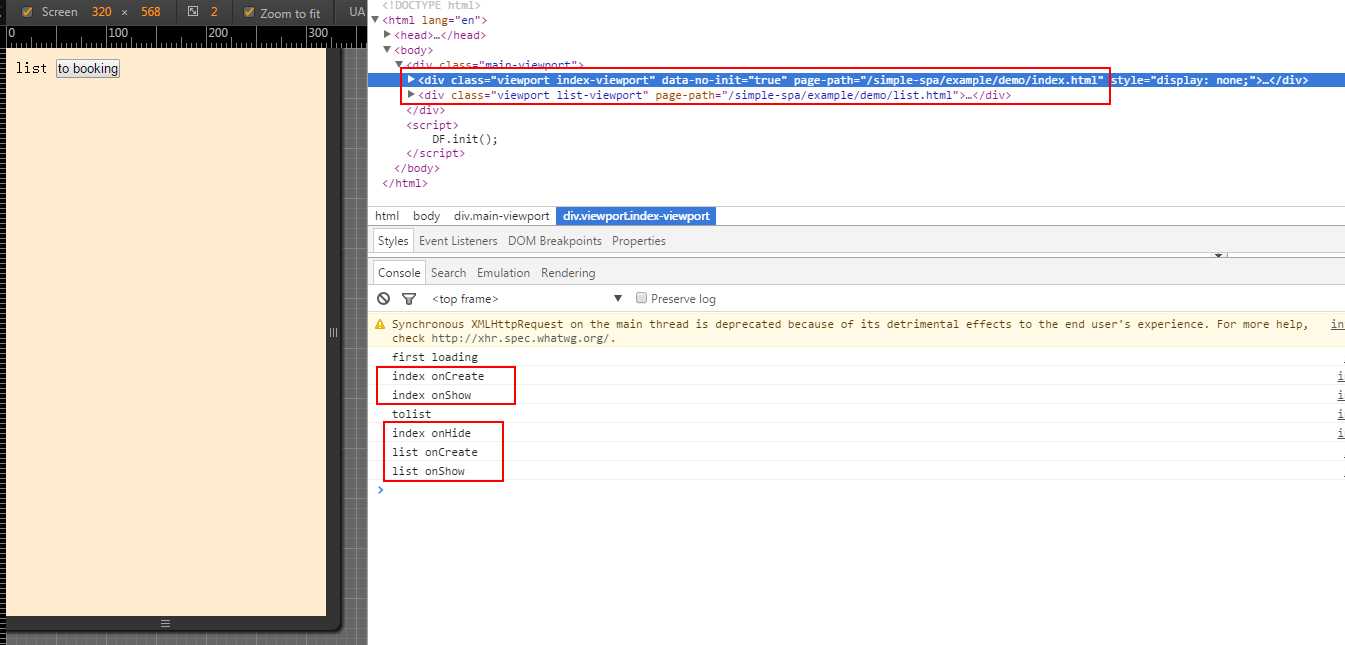1345x645 pixels.
Task: Switch to the Emulation drawer tab
Action: (504, 273)
